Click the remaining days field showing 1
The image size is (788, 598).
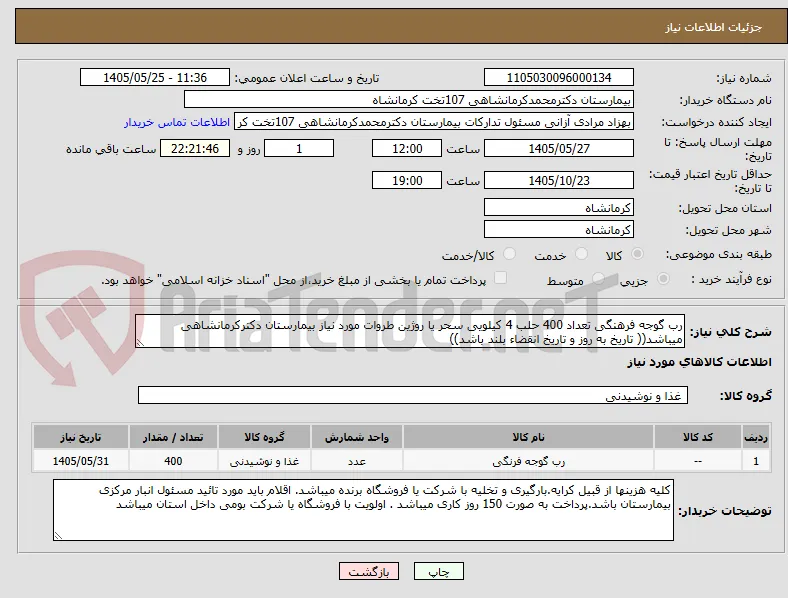tap(299, 149)
